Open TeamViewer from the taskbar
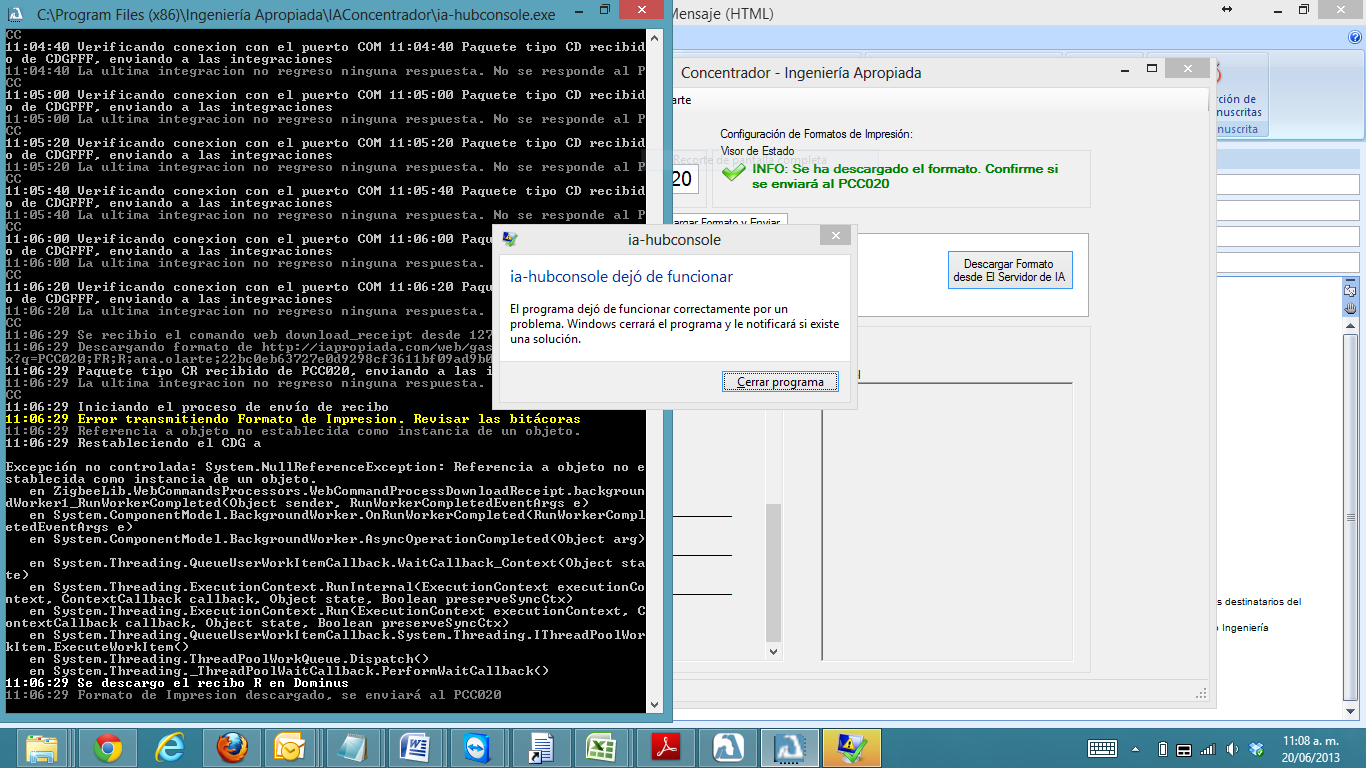1366x768 pixels. [476, 748]
